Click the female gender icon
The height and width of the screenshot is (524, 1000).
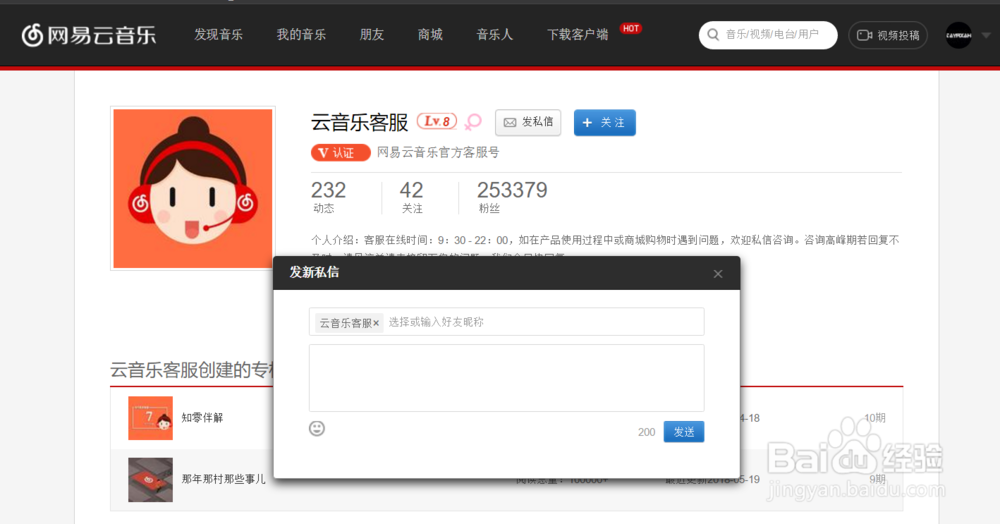coord(473,121)
